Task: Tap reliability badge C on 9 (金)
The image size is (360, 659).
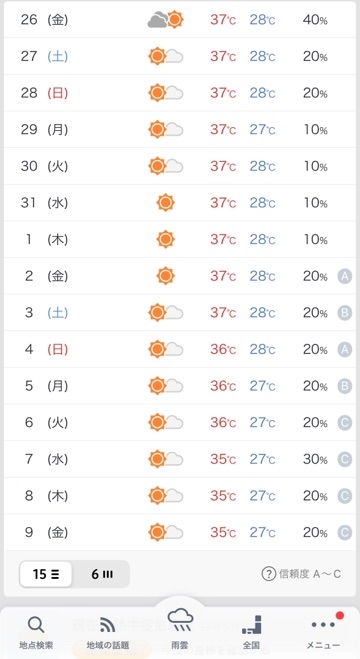Action: [x=344, y=533]
